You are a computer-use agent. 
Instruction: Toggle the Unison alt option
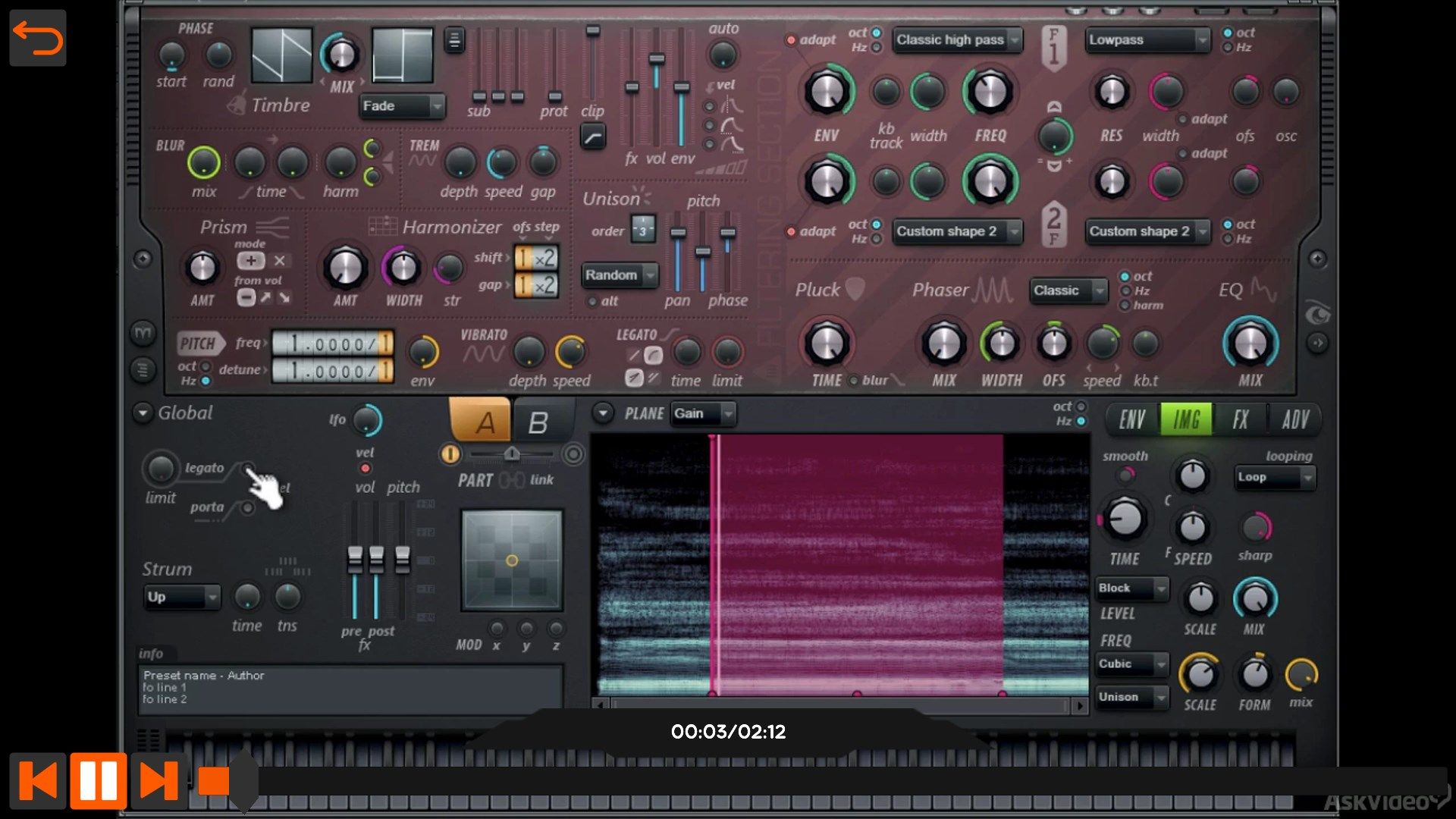coord(592,302)
